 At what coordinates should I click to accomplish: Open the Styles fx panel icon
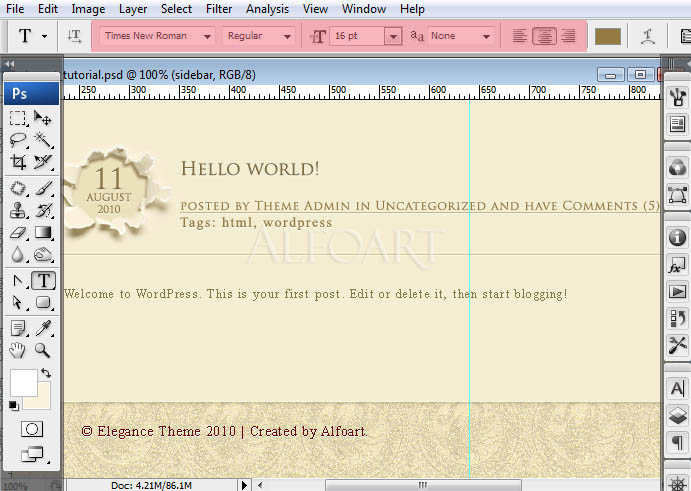[x=677, y=265]
